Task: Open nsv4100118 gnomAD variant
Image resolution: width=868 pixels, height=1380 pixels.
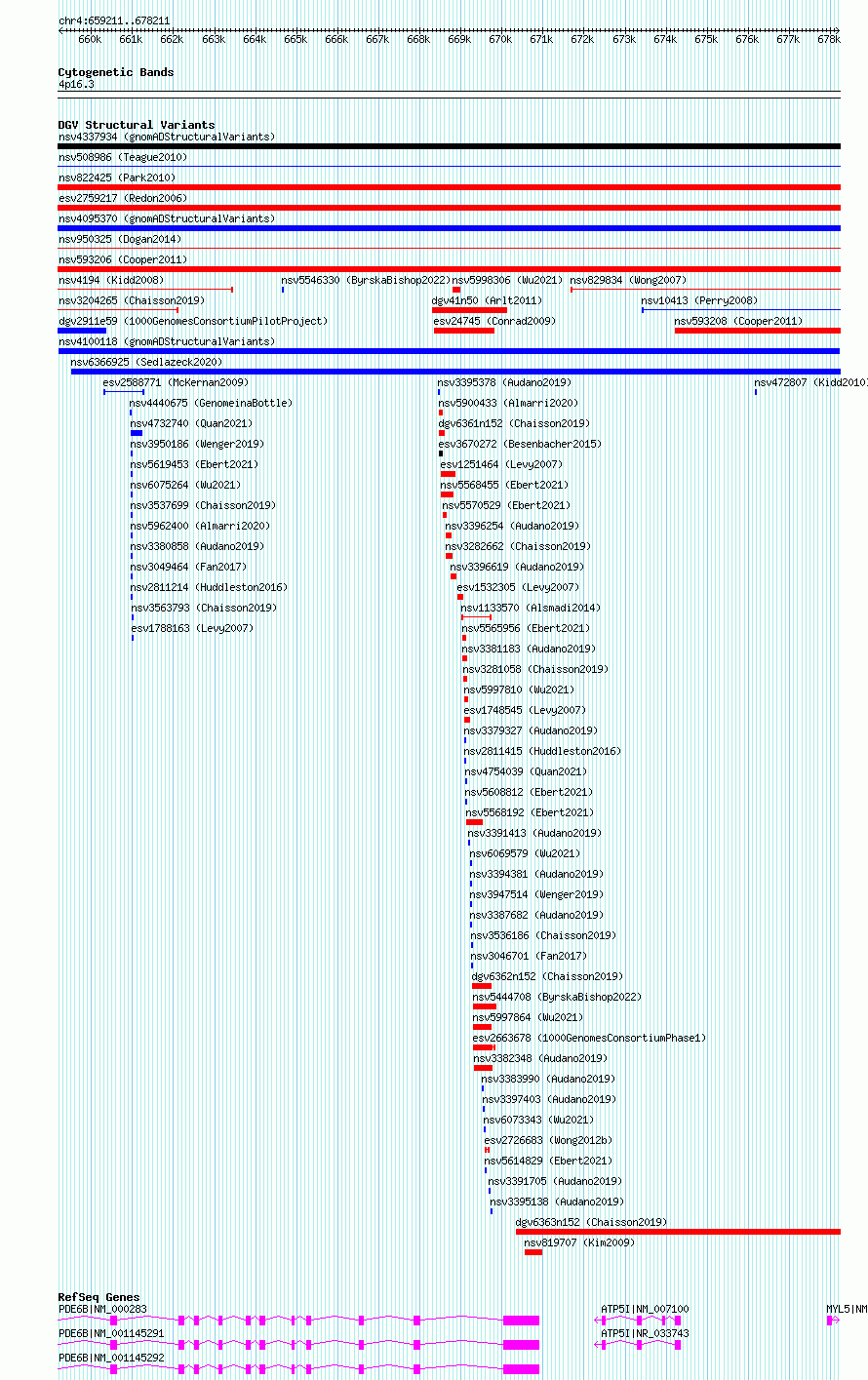Action: coord(167,341)
